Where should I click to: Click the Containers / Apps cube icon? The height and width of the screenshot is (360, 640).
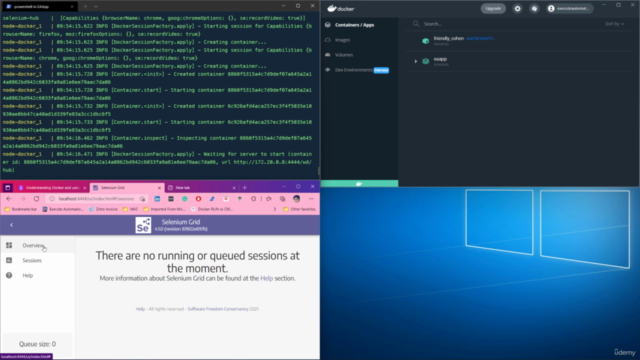point(328,25)
